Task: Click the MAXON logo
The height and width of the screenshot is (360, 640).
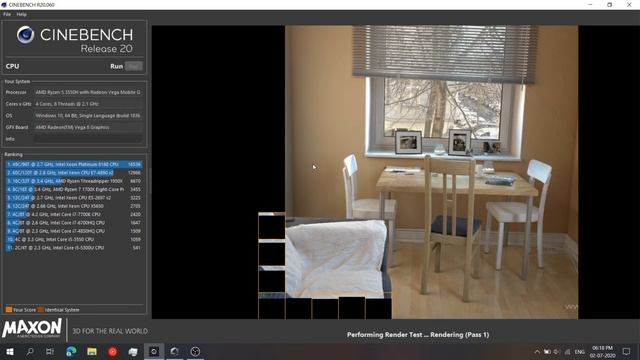Action: click(x=32, y=329)
